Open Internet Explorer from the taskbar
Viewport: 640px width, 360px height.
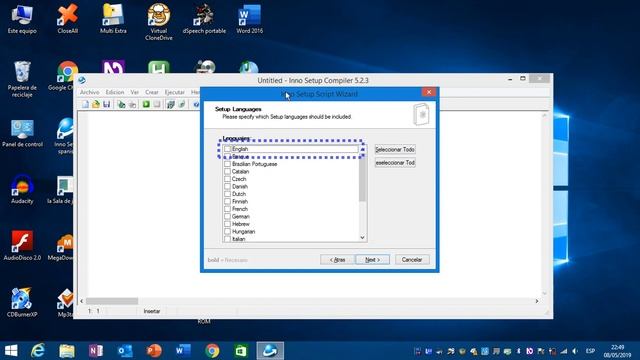38,351
